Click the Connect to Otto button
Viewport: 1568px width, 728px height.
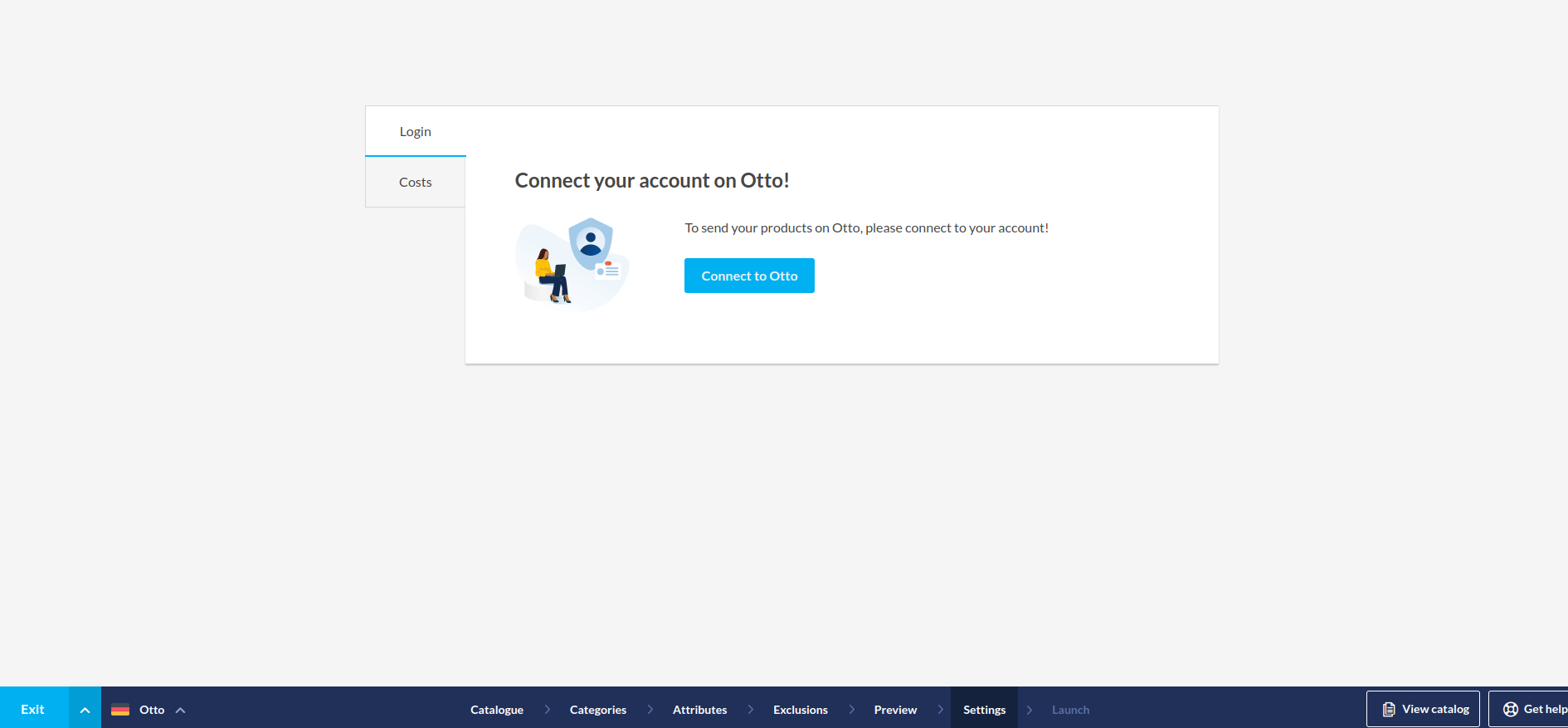pyautogui.click(x=749, y=276)
